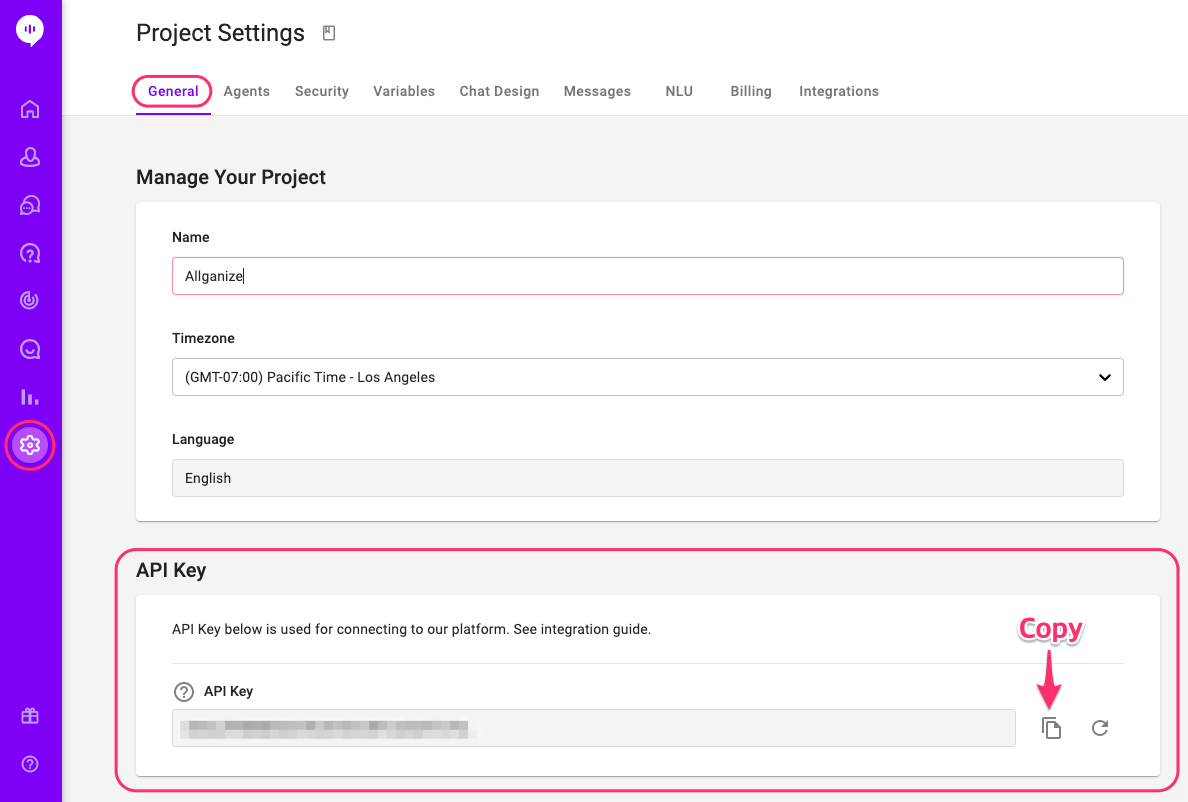Image resolution: width=1188 pixels, height=802 pixels.
Task: Open the contacts person icon in the sidebar
Action: point(30,157)
